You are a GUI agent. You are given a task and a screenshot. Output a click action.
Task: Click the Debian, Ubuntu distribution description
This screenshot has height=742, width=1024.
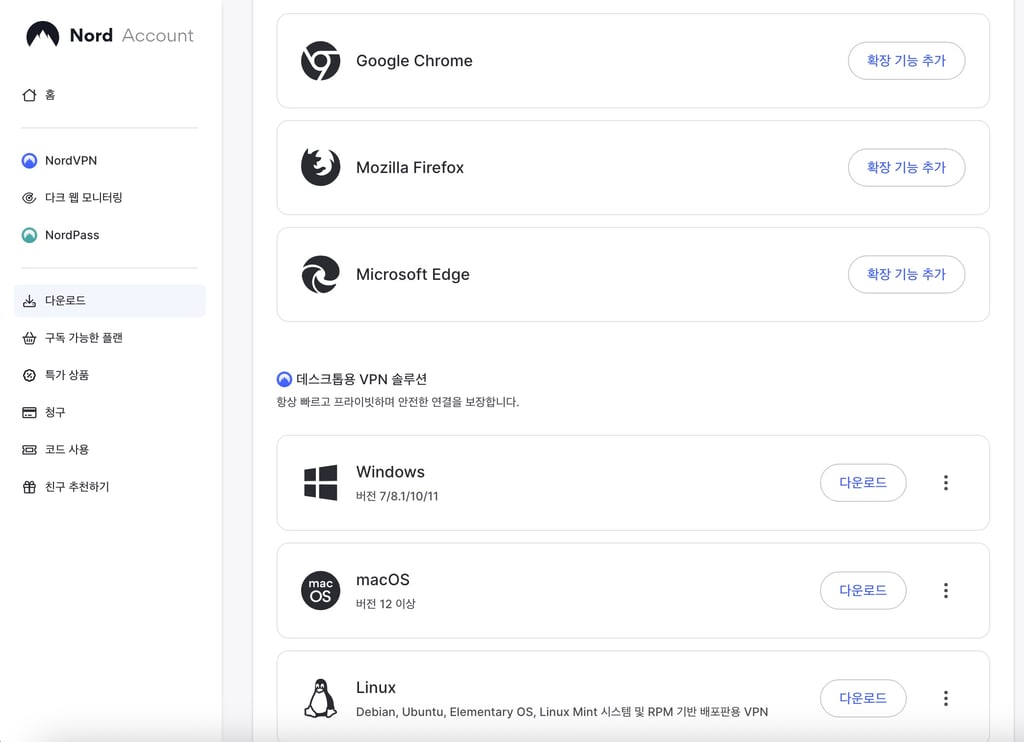coord(562,712)
